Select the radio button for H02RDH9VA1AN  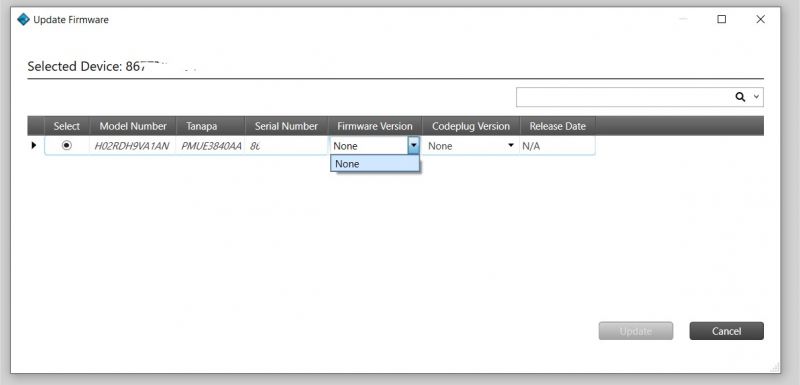coord(67,145)
